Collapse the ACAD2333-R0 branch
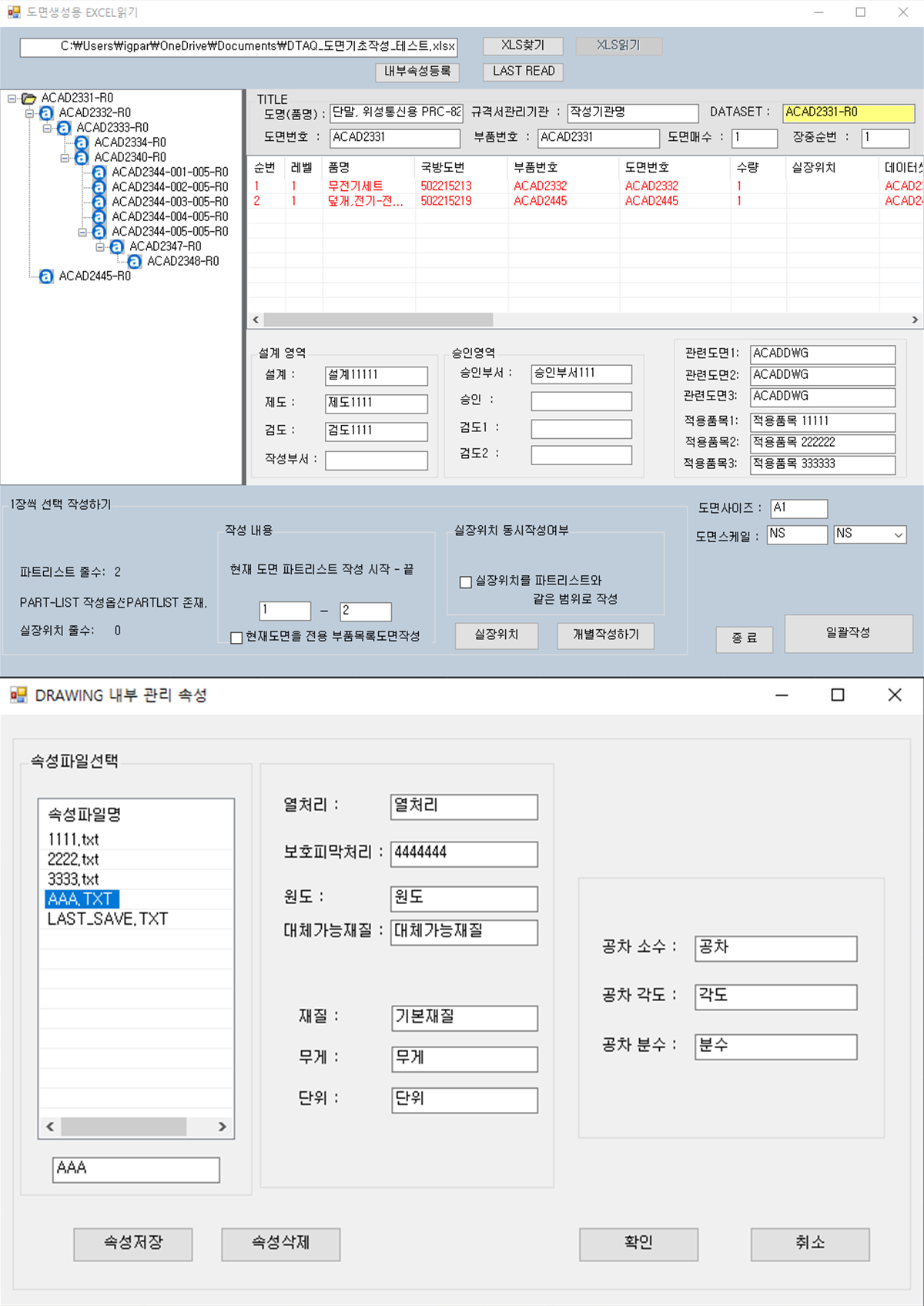This screenshot has height=1306, width=924. click(47, 128)
